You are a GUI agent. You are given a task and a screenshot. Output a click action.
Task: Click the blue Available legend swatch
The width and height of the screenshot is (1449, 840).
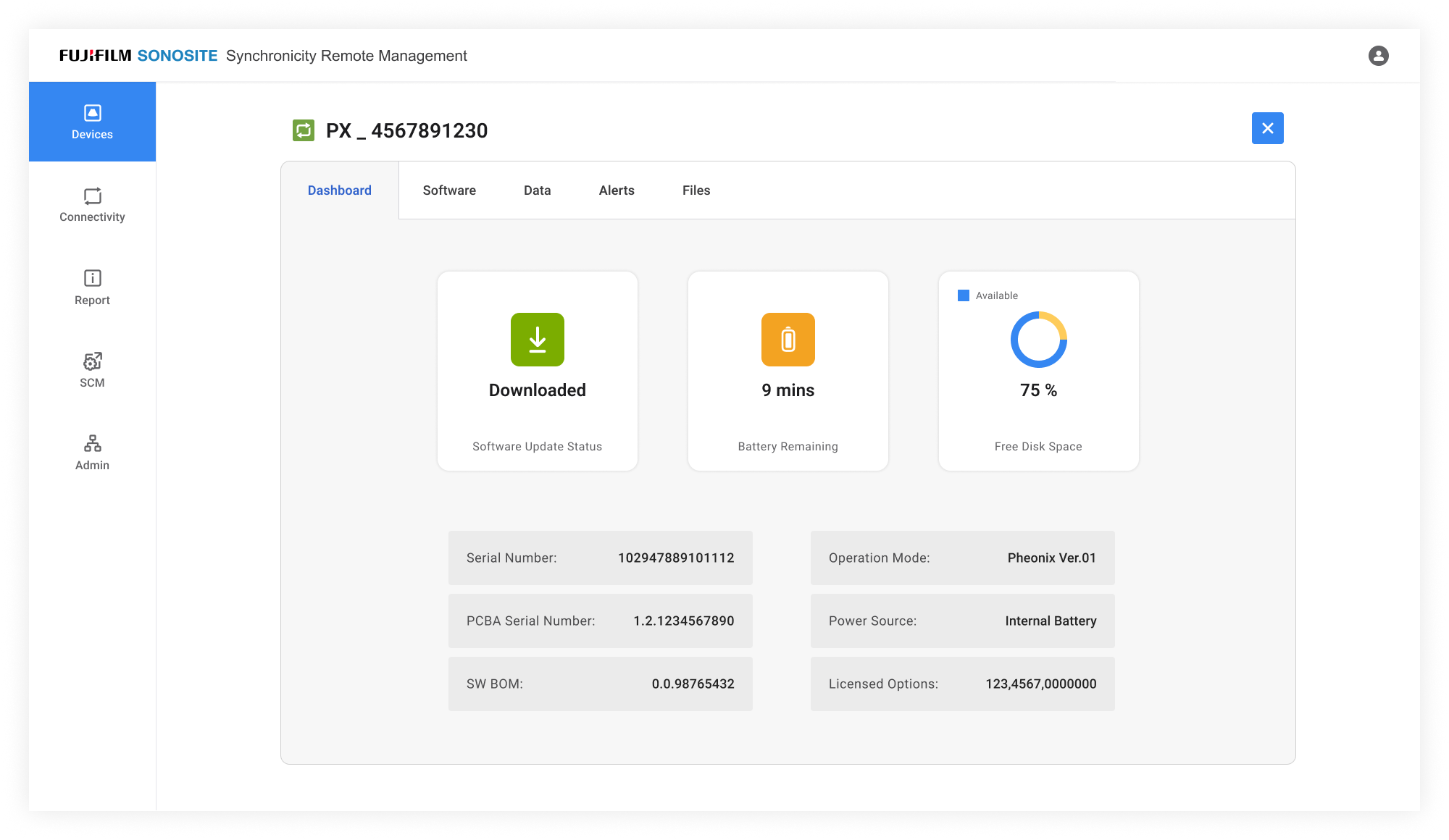tap(963, 295)
